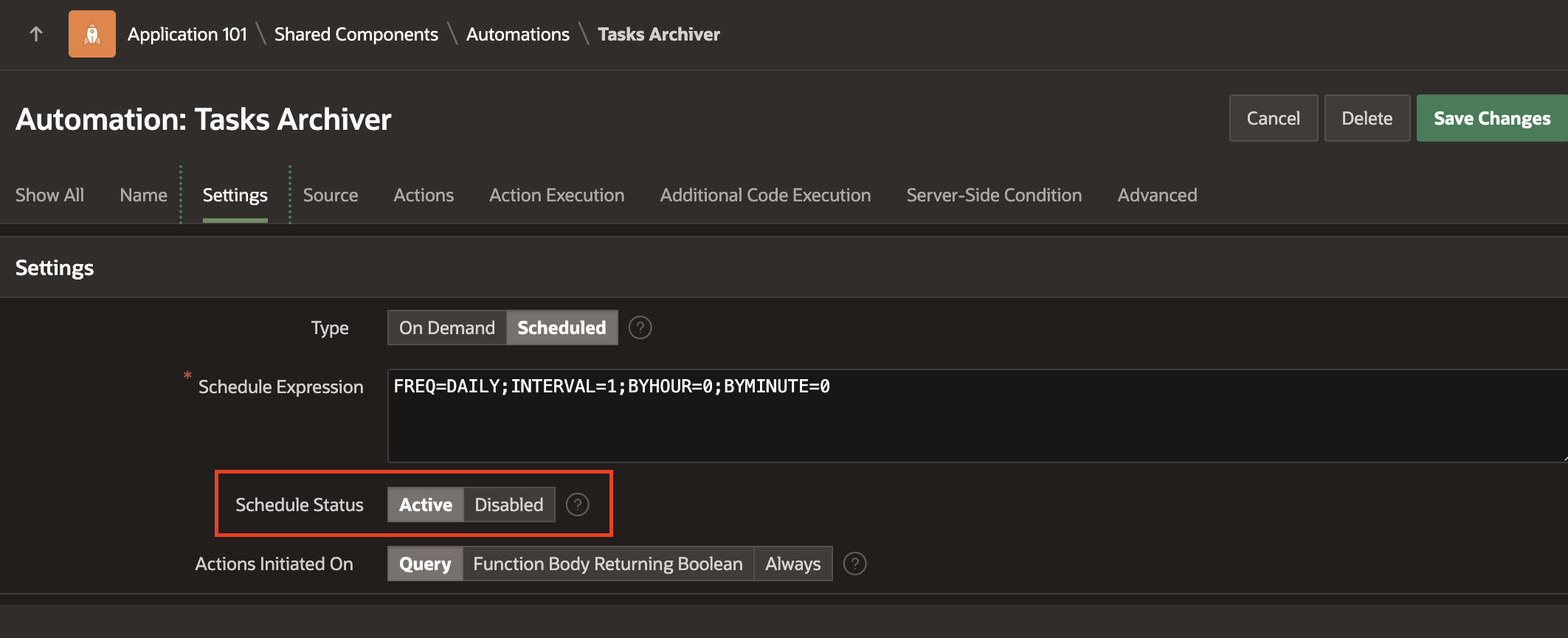
Task: Click the Delete button
Action: point(1367,118)
